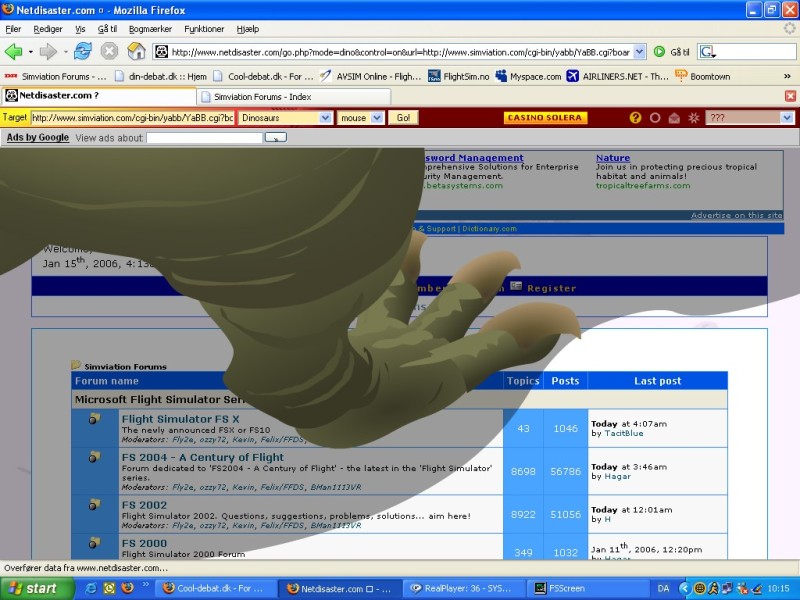800x600 pixels.
Task: Open the FS 2002 forum link
Action: click(144, 505)
